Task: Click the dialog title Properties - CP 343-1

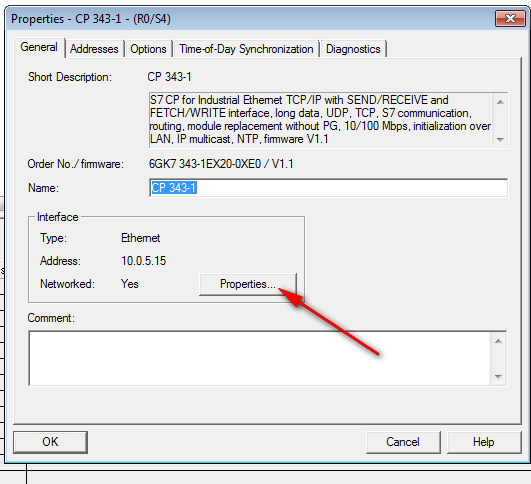Action: coord(91,19)
